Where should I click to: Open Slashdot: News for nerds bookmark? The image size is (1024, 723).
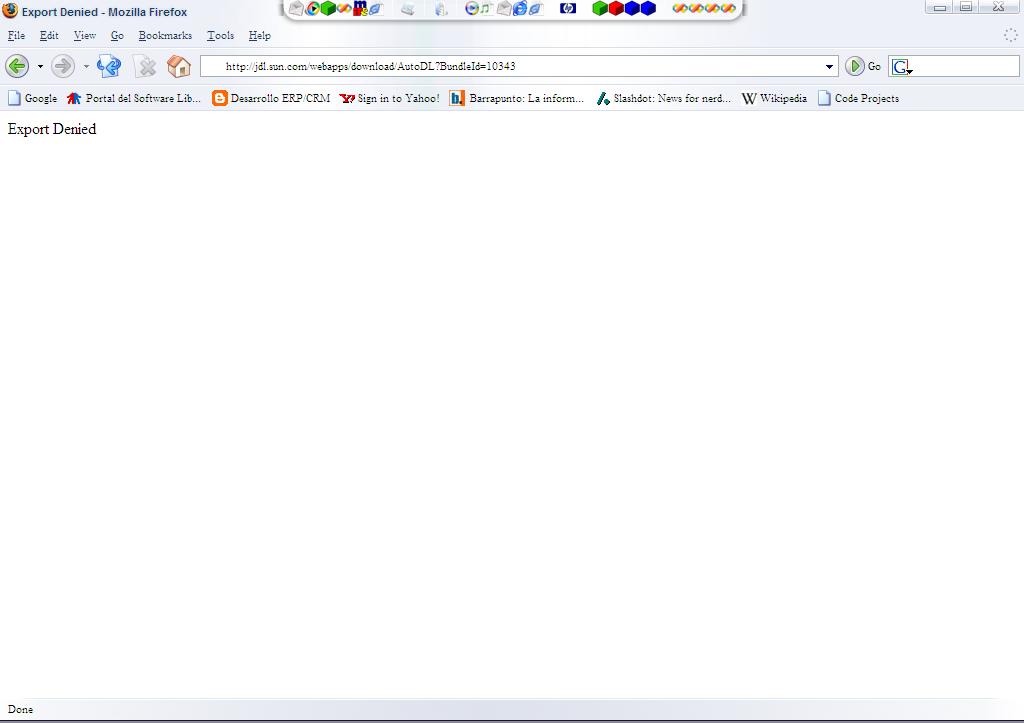point(664,98)
